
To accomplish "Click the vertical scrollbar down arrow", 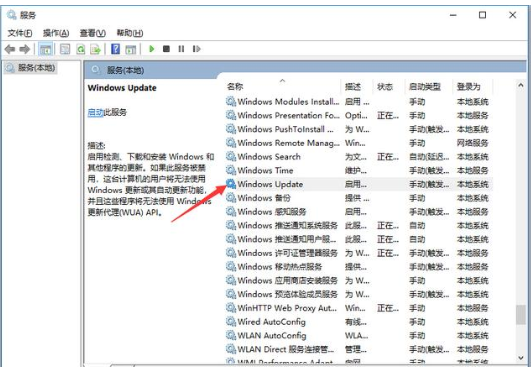I will (521, 358).
